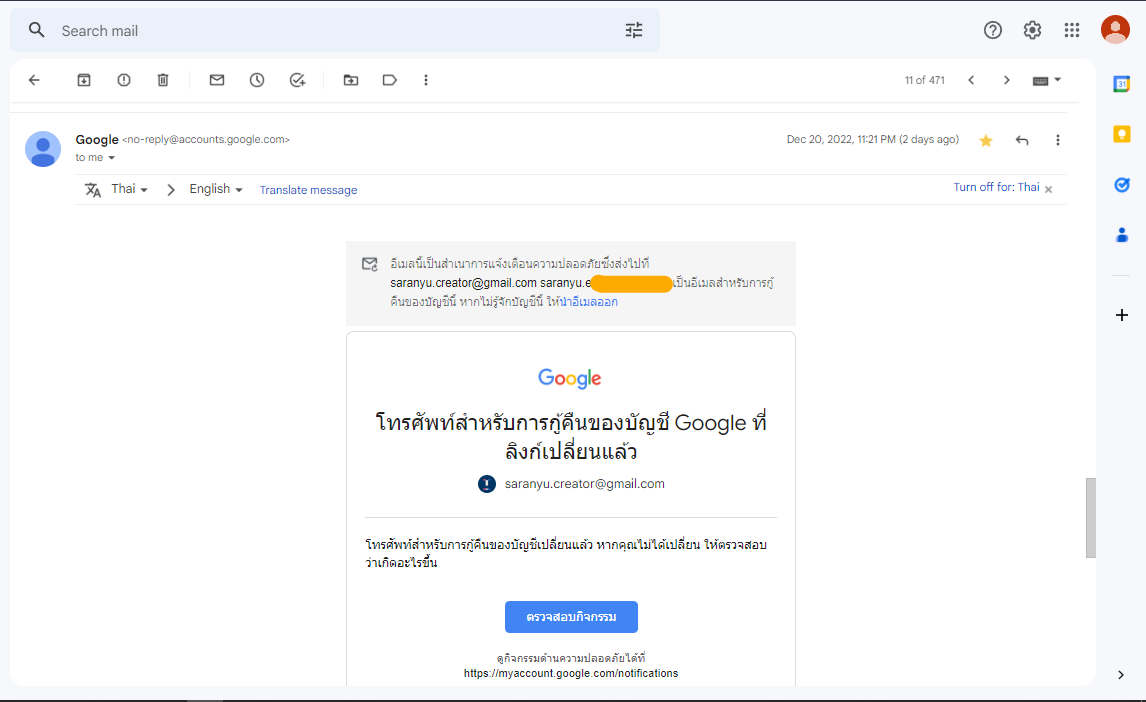This screenshot has width=1146, height=702.
Task: Click the blue button in the Google email
Action: (x=572, y=617)
